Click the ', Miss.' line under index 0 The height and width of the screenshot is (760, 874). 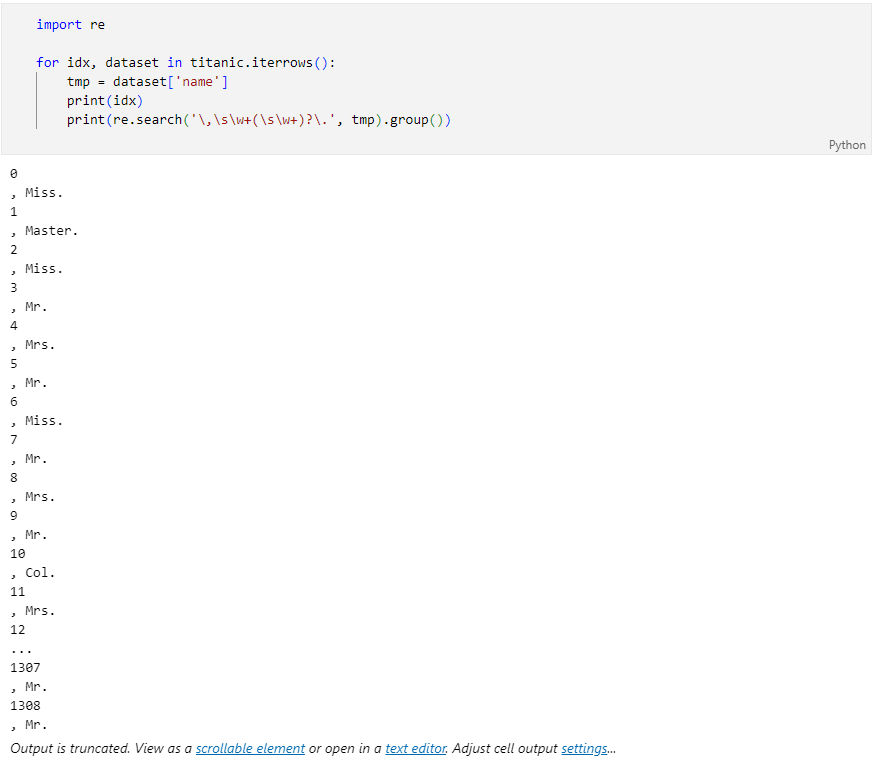pyautogui.click(x=36, y=193)
